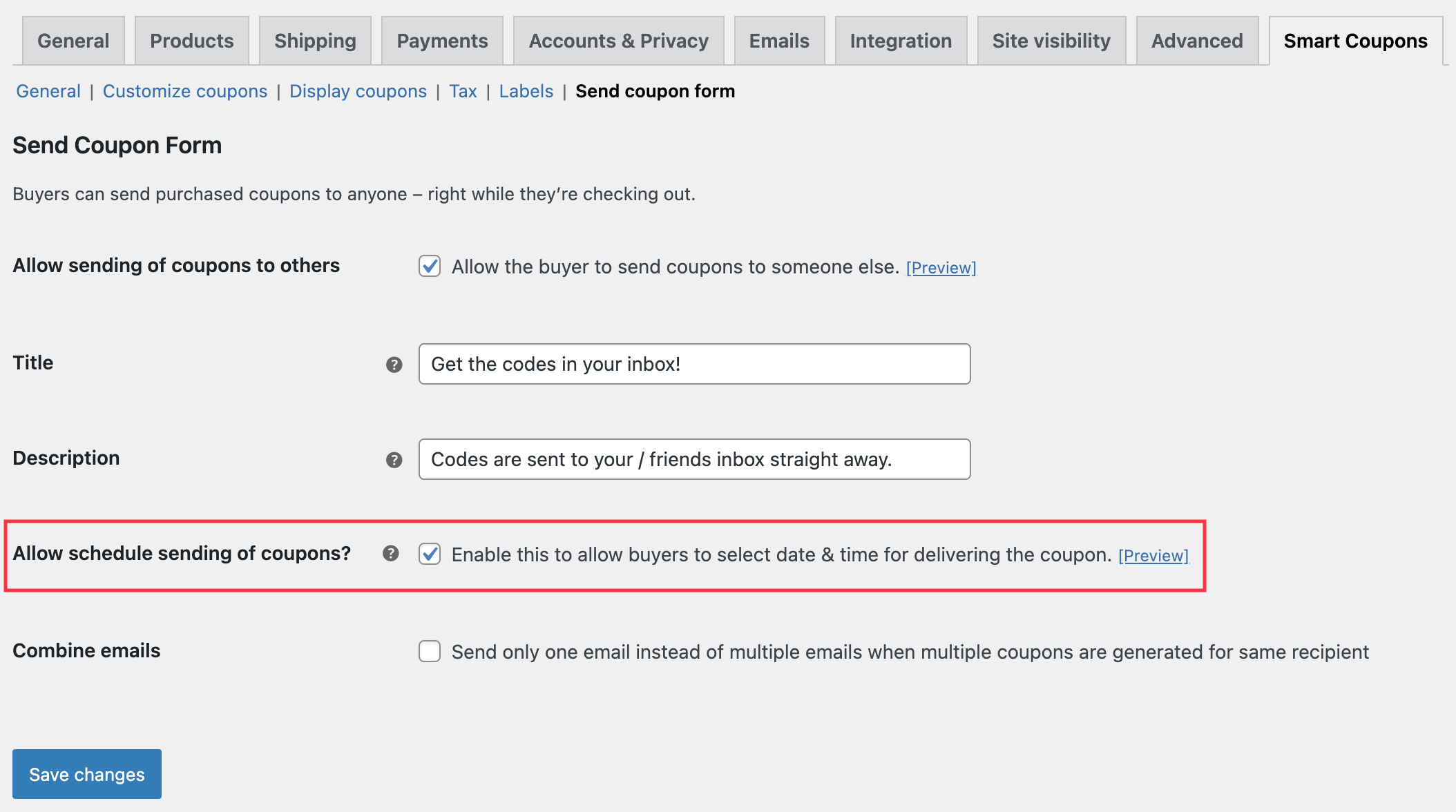Toggle the schedule sending of coupons checkbox
1456x812 pixels.
coord(430,554)
